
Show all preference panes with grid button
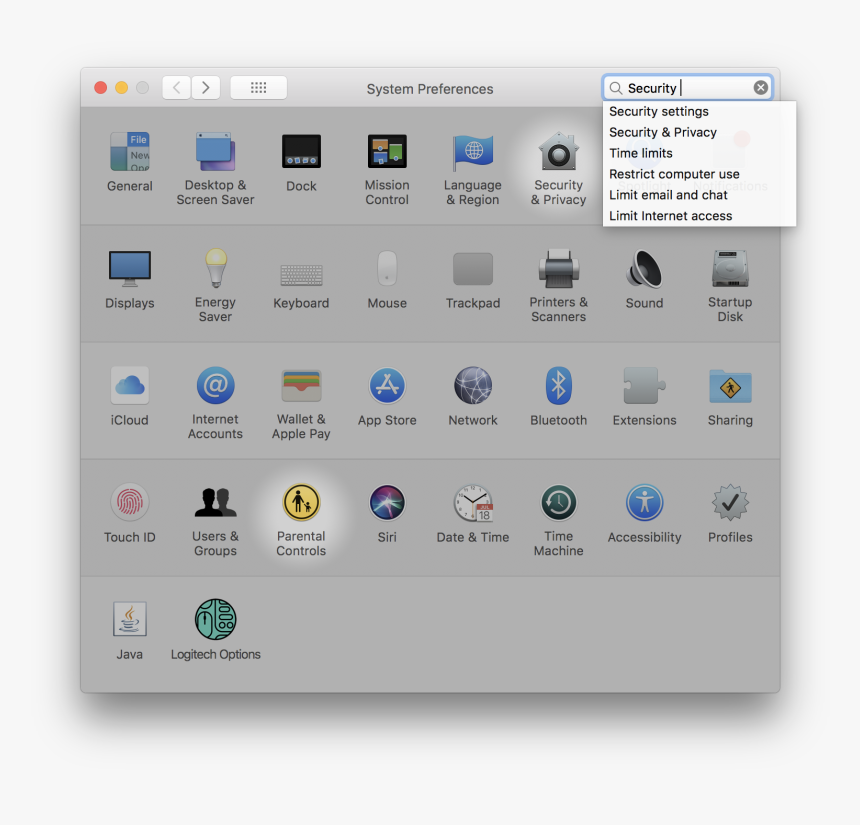[258, 87]
